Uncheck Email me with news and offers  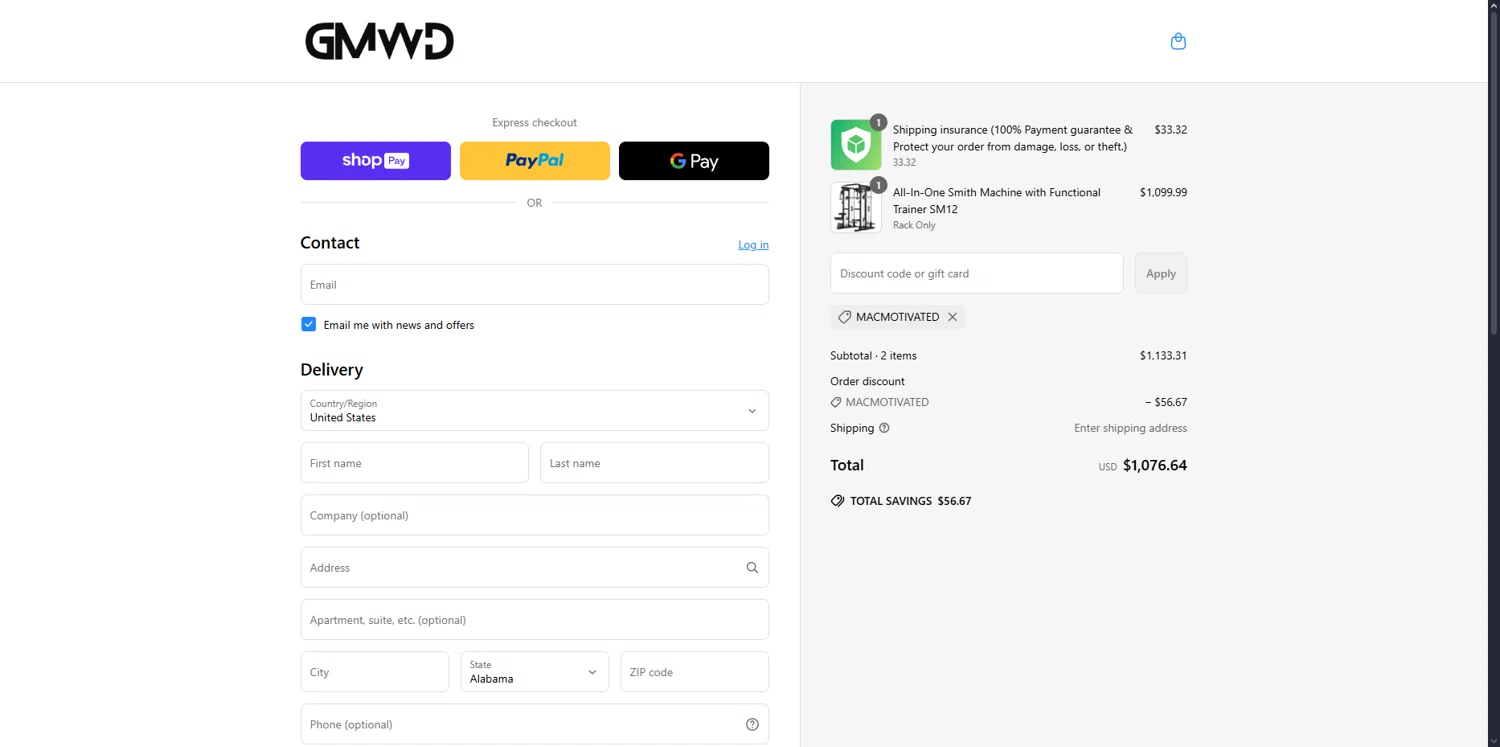[x=308, y=324]
